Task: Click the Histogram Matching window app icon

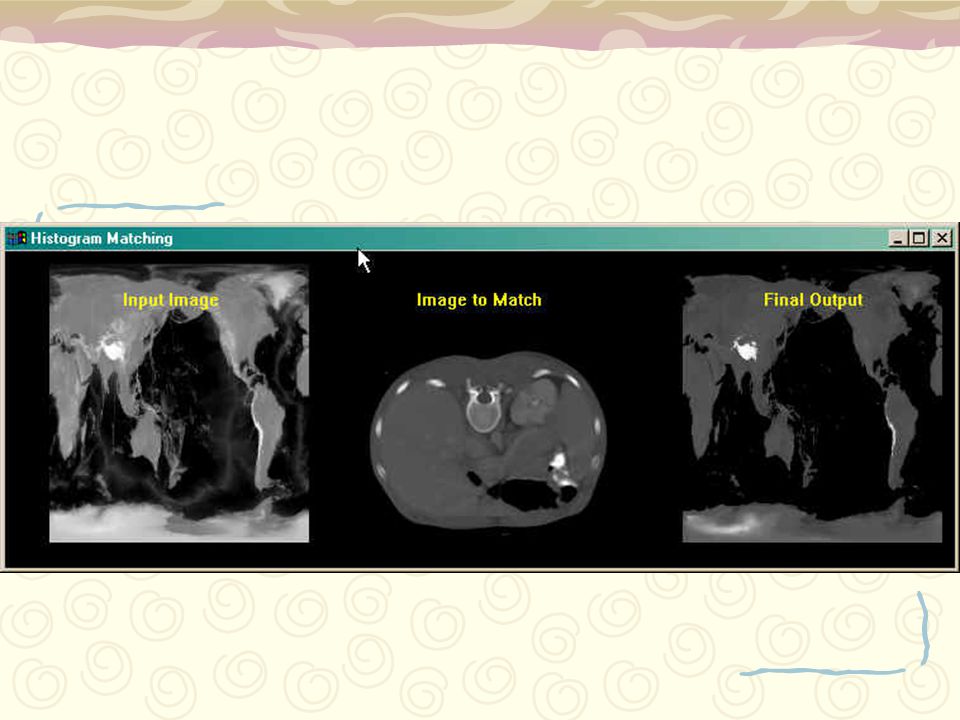Action: (x=17, y=238)
